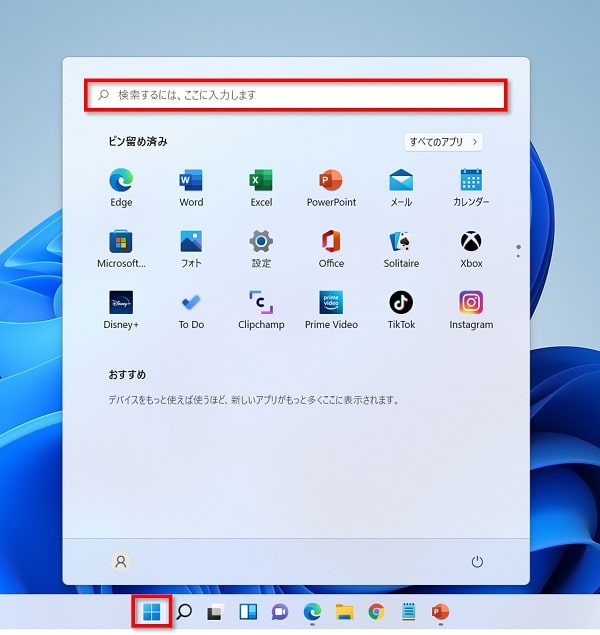Expand すべてのアプリ (All apps) list
Image resolution: width=600 pixels, height=635 pixels.
tap(443, 142)
